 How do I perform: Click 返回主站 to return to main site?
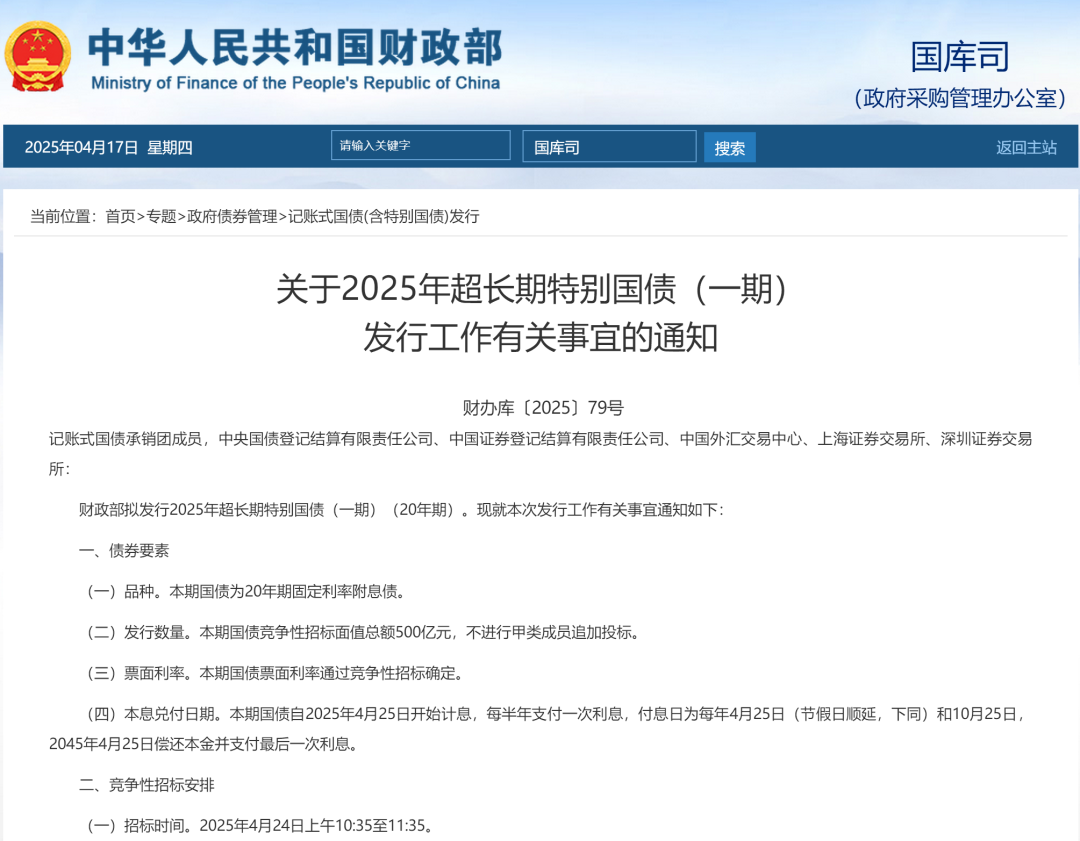1026,146
